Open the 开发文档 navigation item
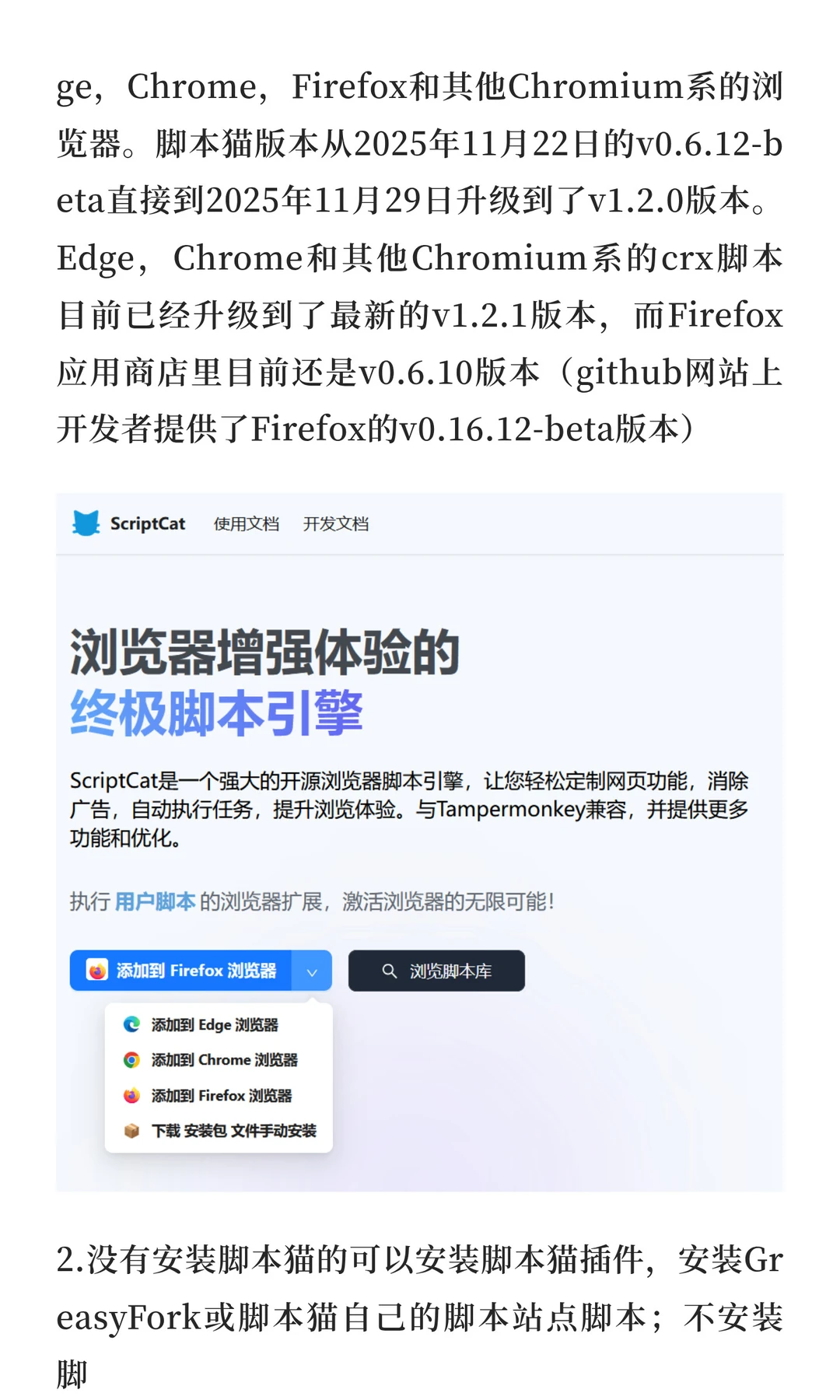The image size is (840, 1400). (336, 524)
